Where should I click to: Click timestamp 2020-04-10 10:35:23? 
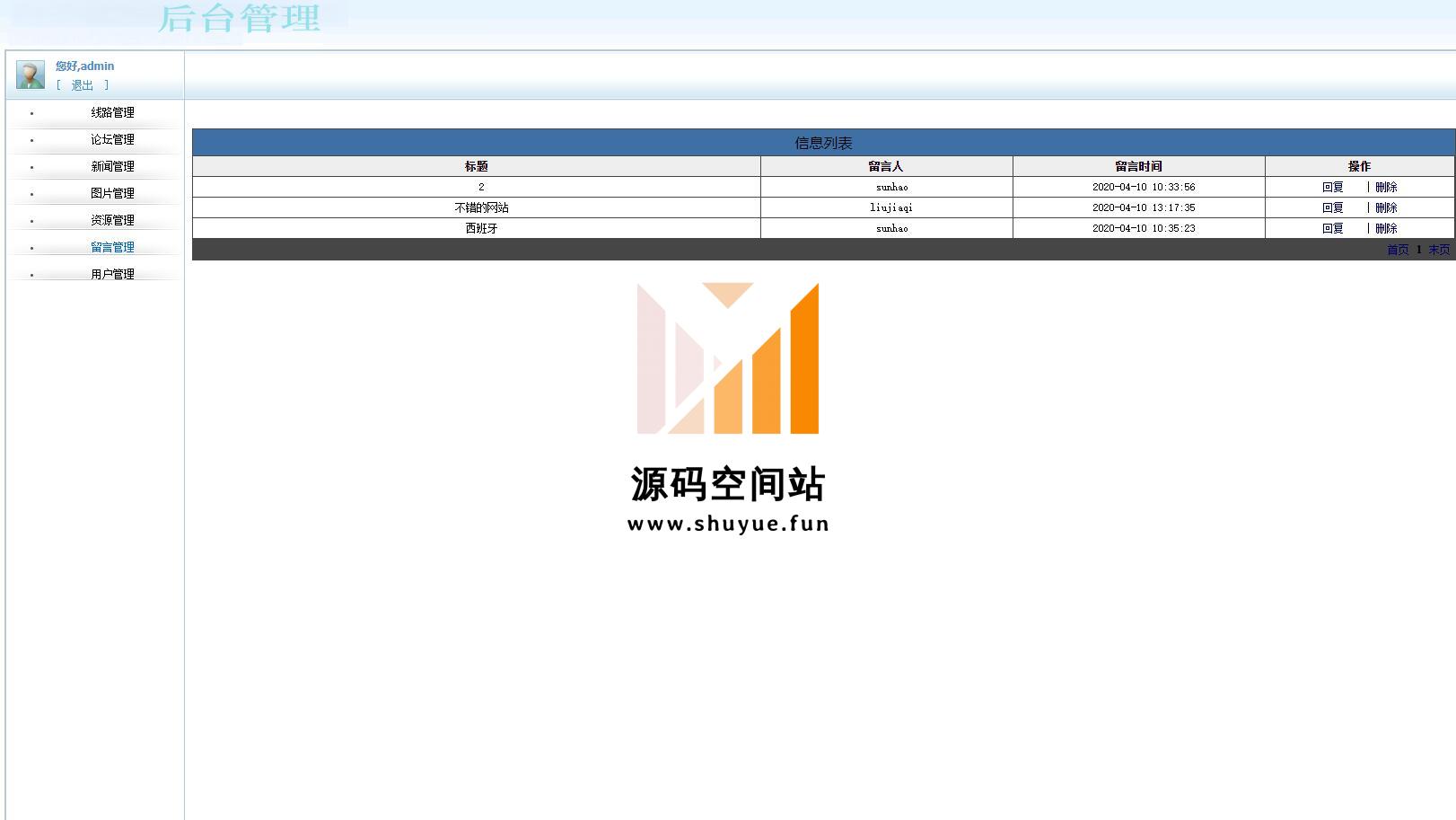pos(1144,228)
